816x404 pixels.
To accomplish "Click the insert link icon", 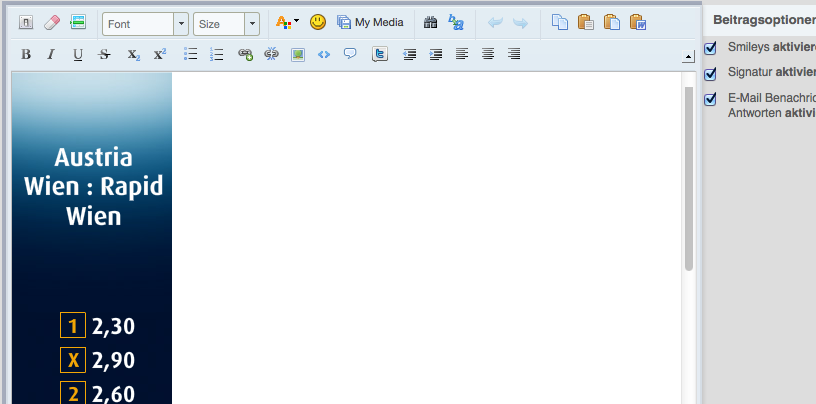I will point(245,54).
